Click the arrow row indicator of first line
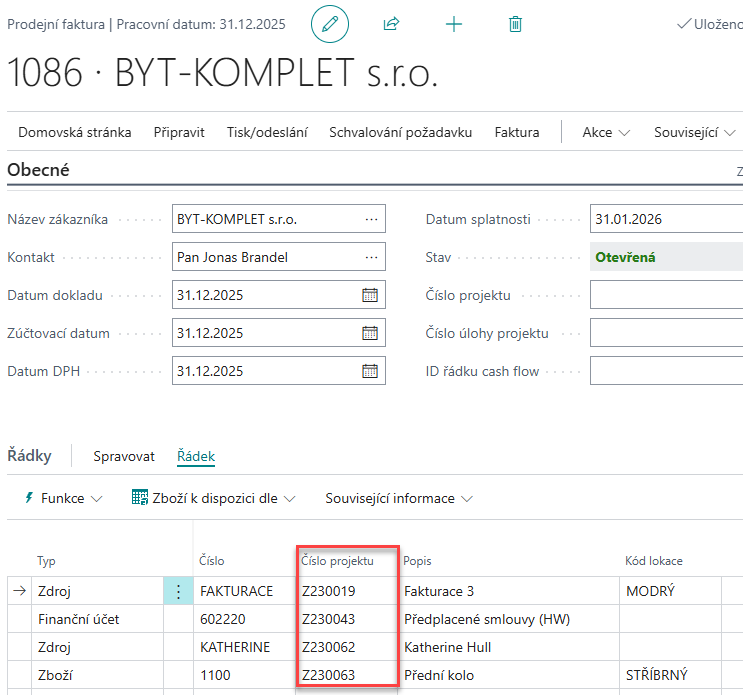 19,591
